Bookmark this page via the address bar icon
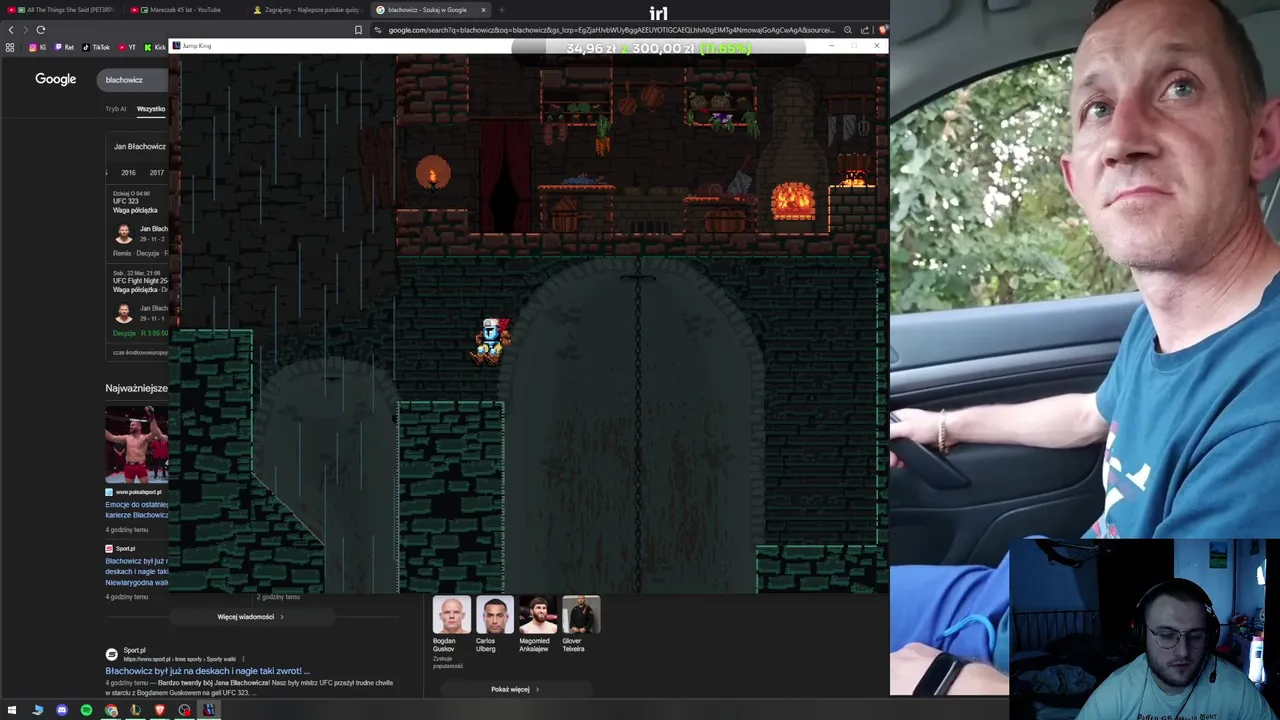 tap(358, 30)
